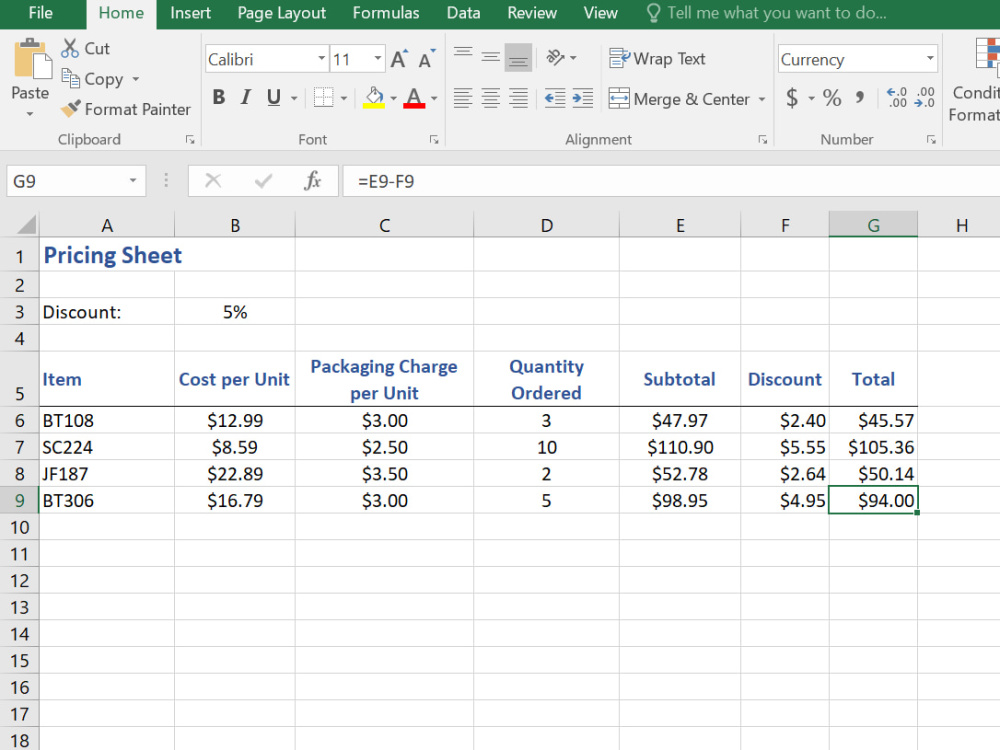Cancel formula entry with X
Screen dimensions: 1000x750
(x=213, y=181)
